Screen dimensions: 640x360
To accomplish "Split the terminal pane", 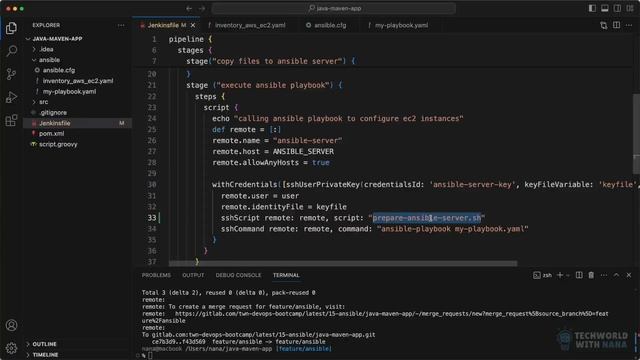I will click(579, 275).
